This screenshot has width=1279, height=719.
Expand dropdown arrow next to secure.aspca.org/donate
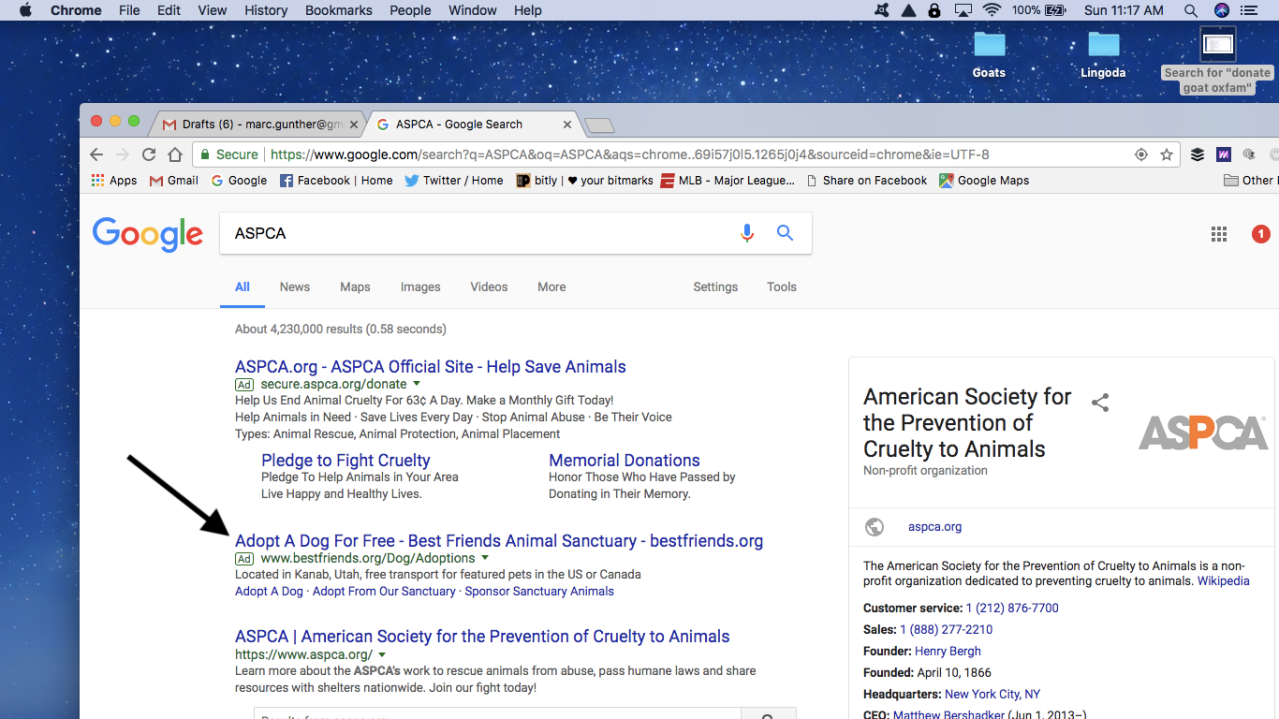pyautogui.click(x=417, y=384)
